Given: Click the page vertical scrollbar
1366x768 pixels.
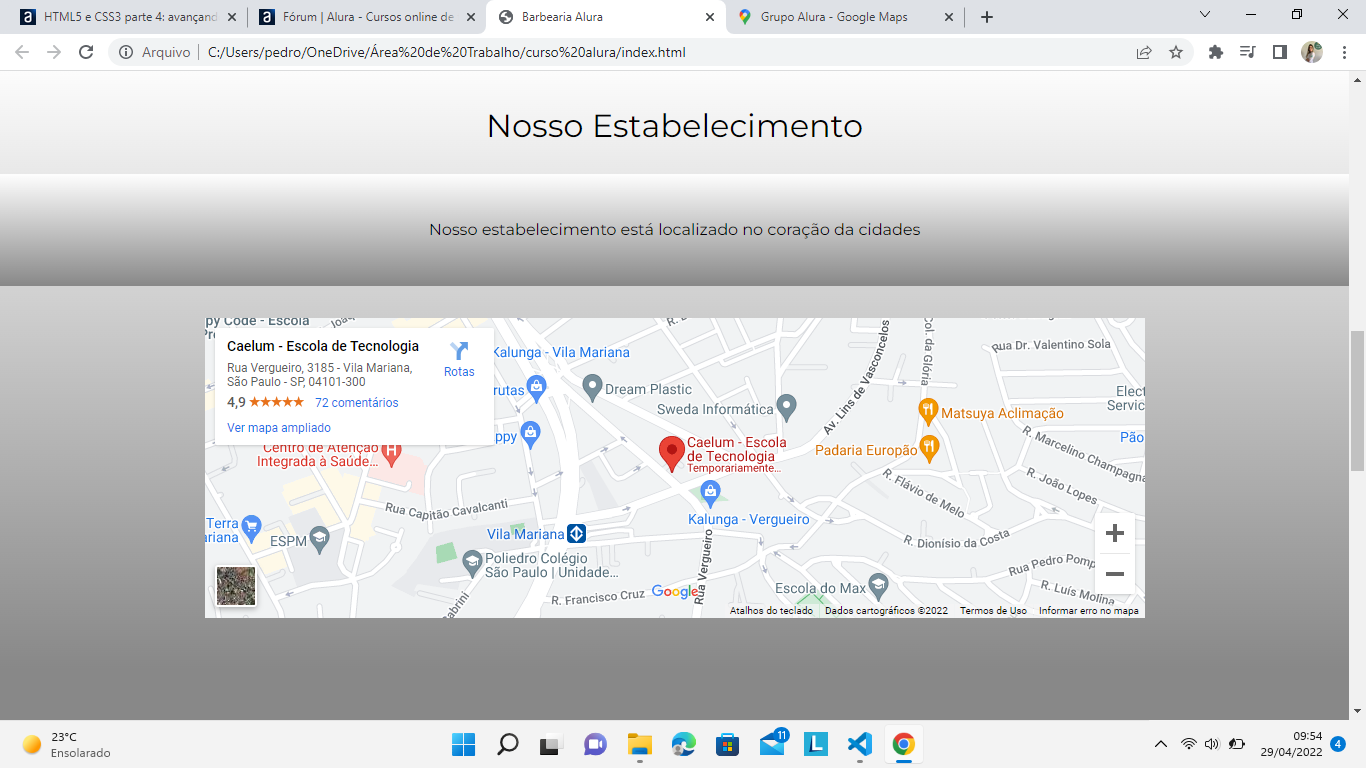Looking at the screenshot, I should pos(1357,400).
